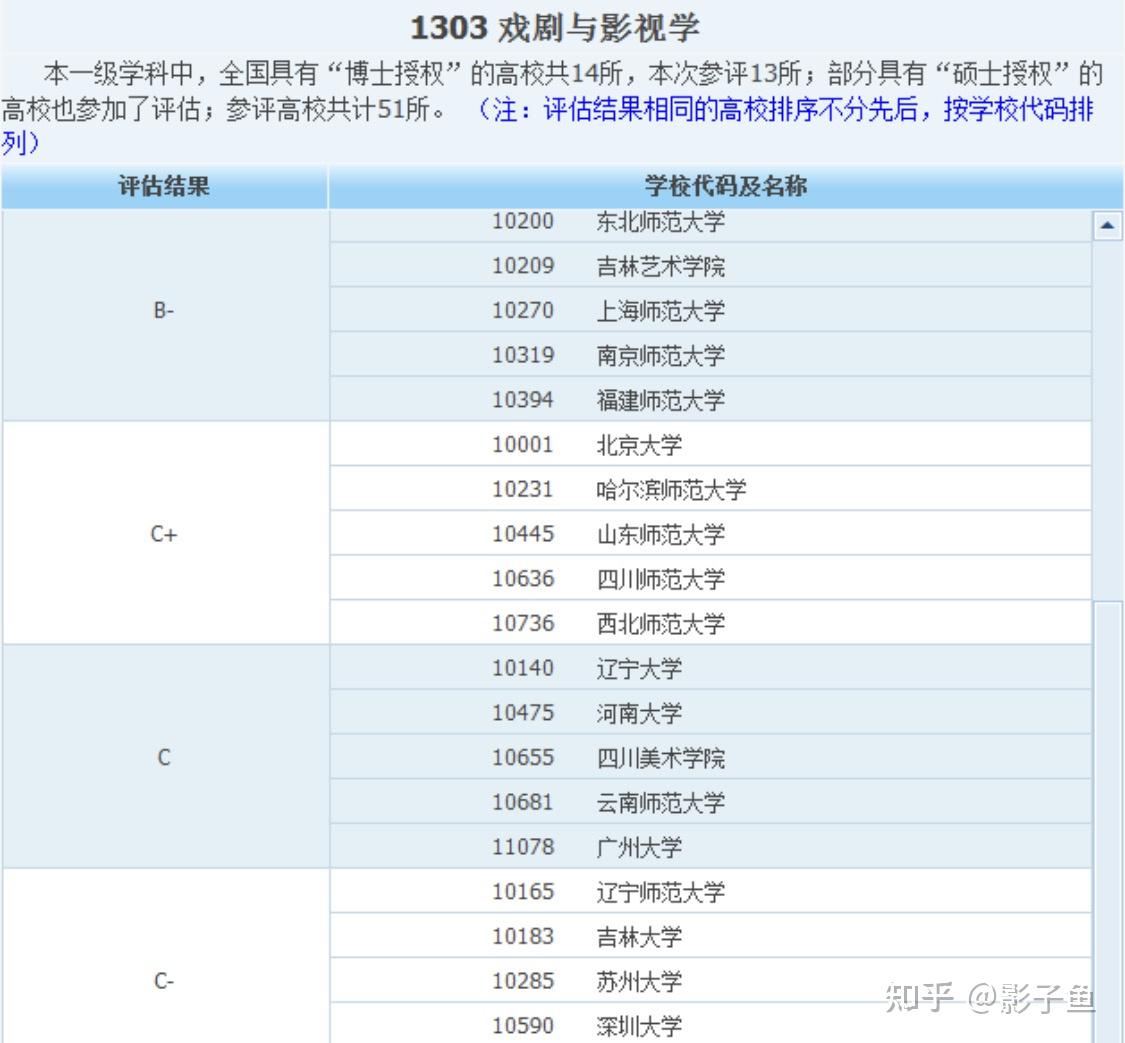Click row 10445 山东师范大学

click(710, 533)
